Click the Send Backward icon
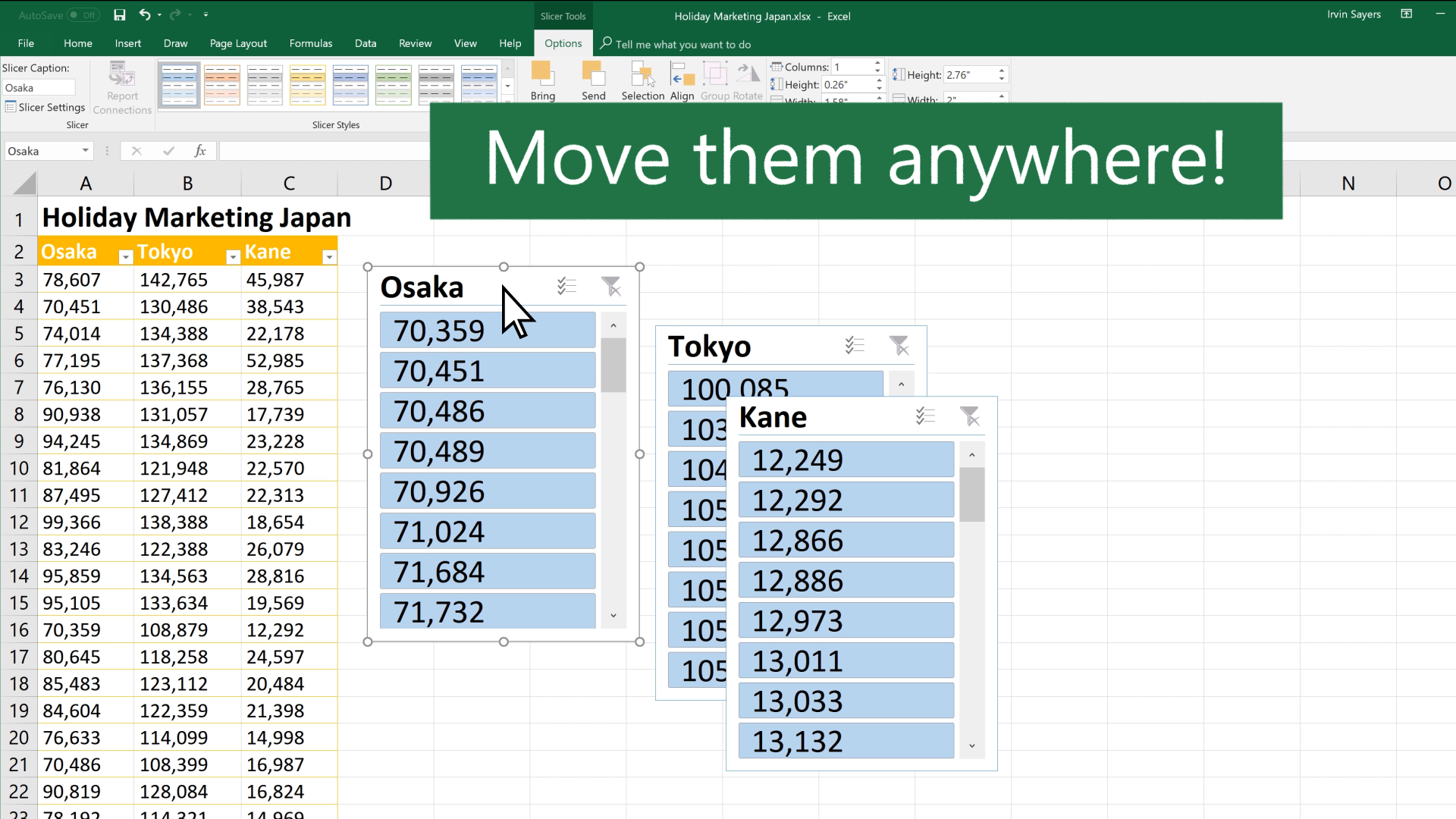The height and width of the screenshot is (819, 1456). [593, 74]
